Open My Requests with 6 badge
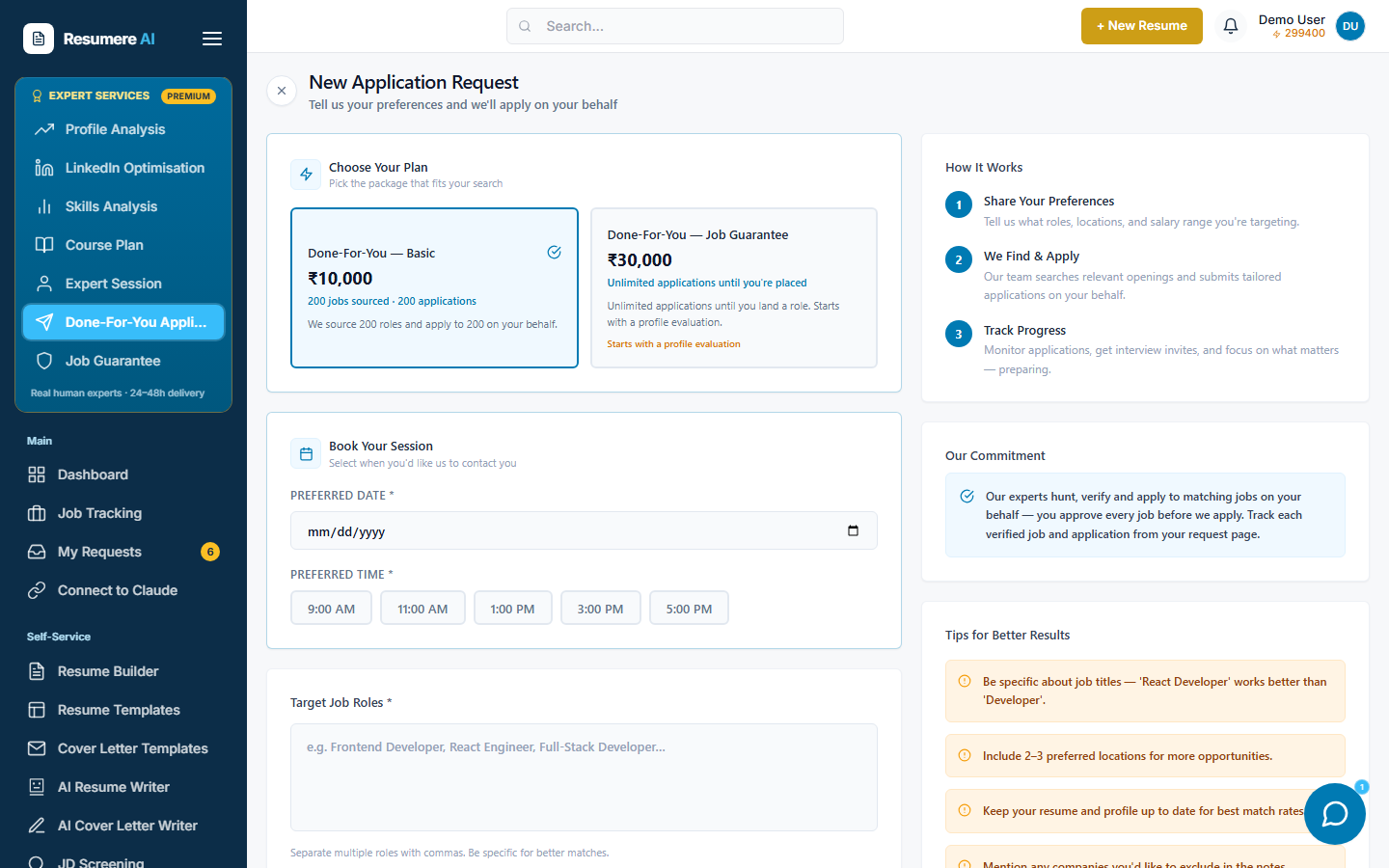The image size is (1389, 868). [x=123, y=552]
